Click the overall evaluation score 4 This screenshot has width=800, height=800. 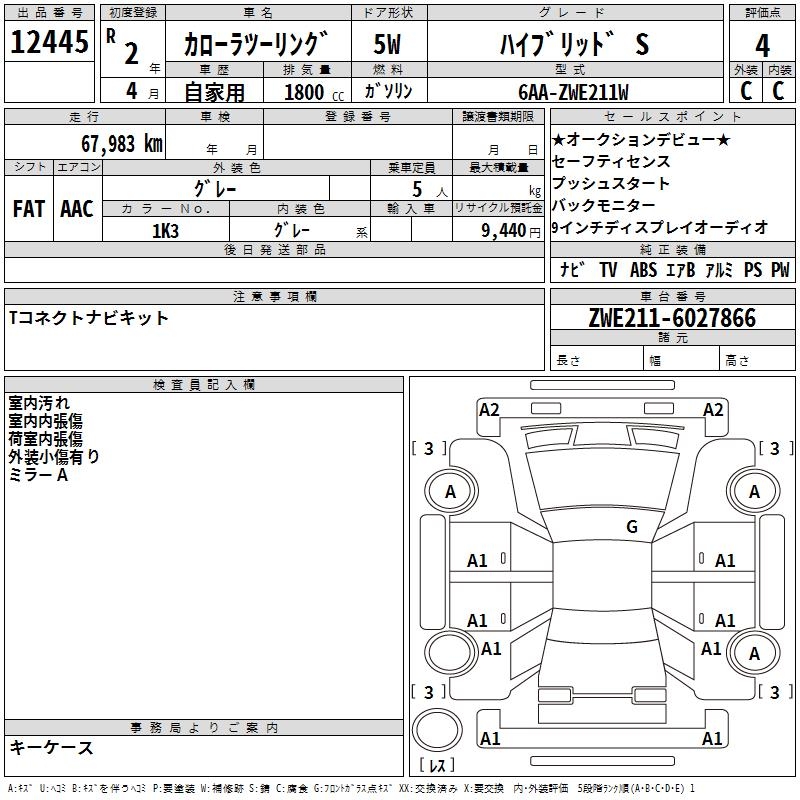(x=762, y=45)
